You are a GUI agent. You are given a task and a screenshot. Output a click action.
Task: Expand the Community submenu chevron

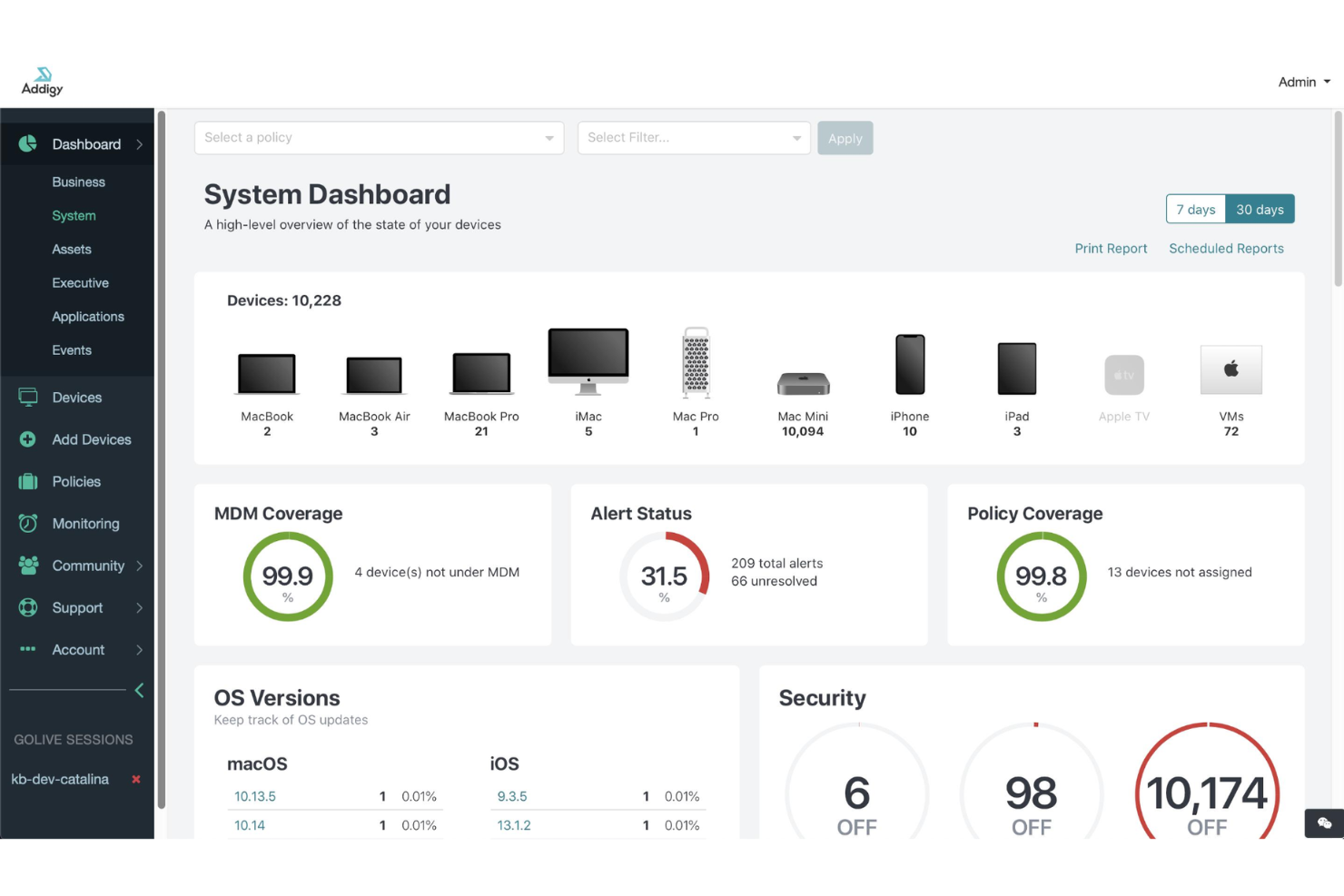140,566
